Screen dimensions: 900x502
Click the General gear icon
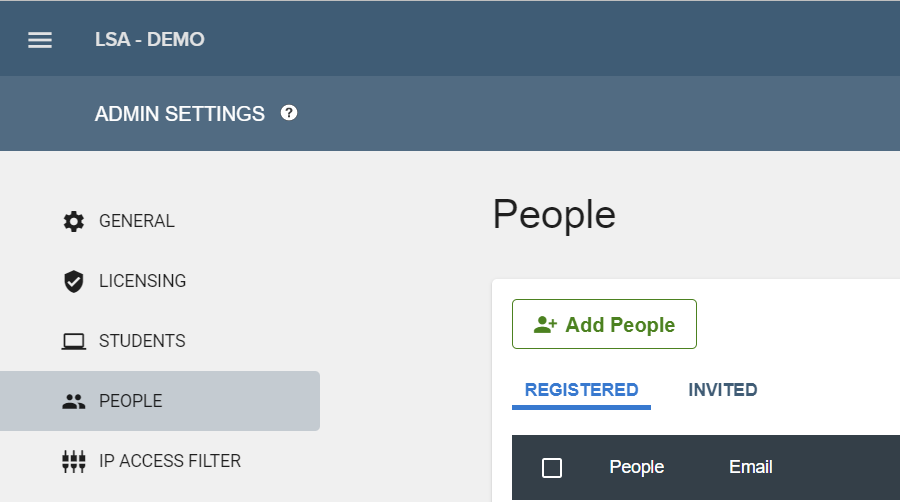[x=73, y=221]
